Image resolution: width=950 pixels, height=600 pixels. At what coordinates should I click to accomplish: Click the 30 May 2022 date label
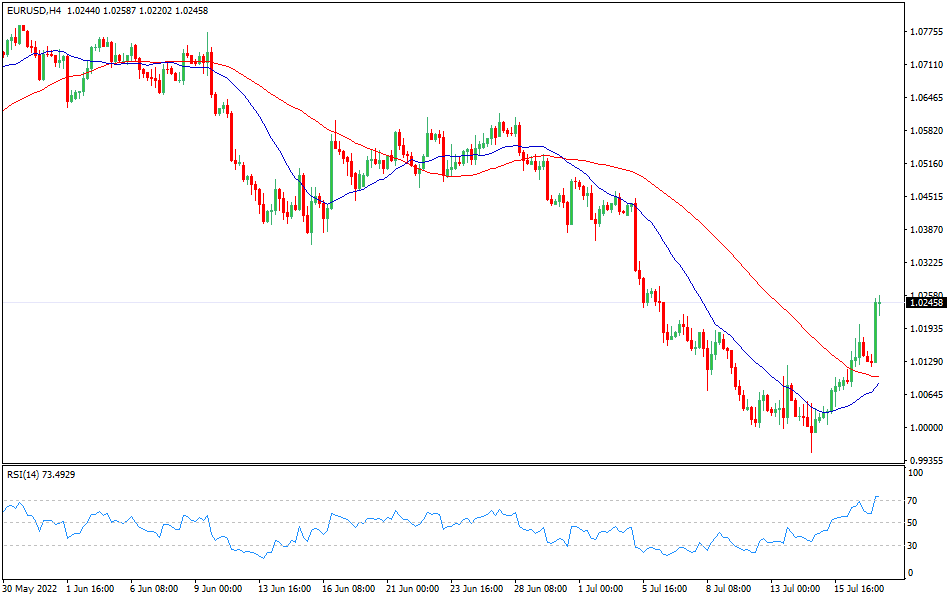[x=28, y=590]
